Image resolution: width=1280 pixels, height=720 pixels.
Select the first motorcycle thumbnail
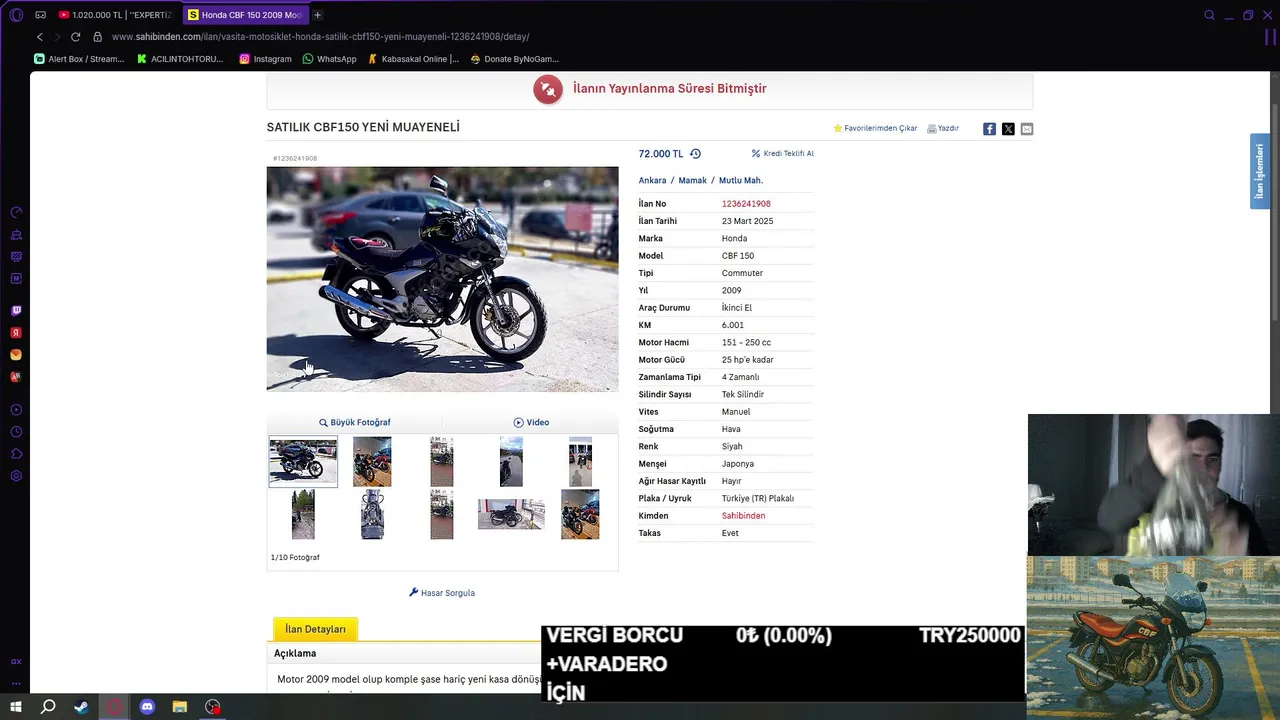(x=303, y=462)
